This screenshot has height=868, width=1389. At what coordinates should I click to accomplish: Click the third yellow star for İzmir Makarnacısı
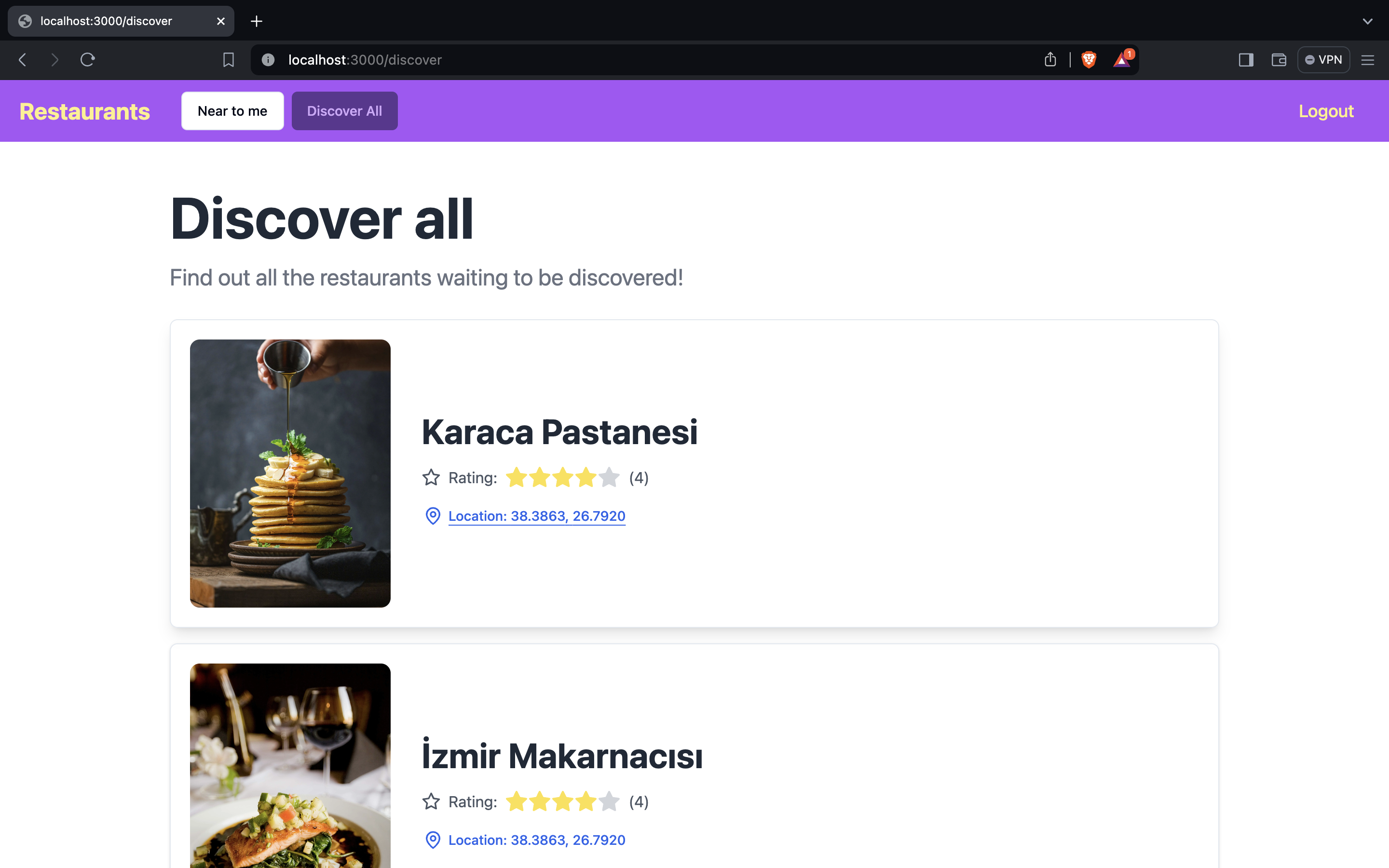[563, 801]
